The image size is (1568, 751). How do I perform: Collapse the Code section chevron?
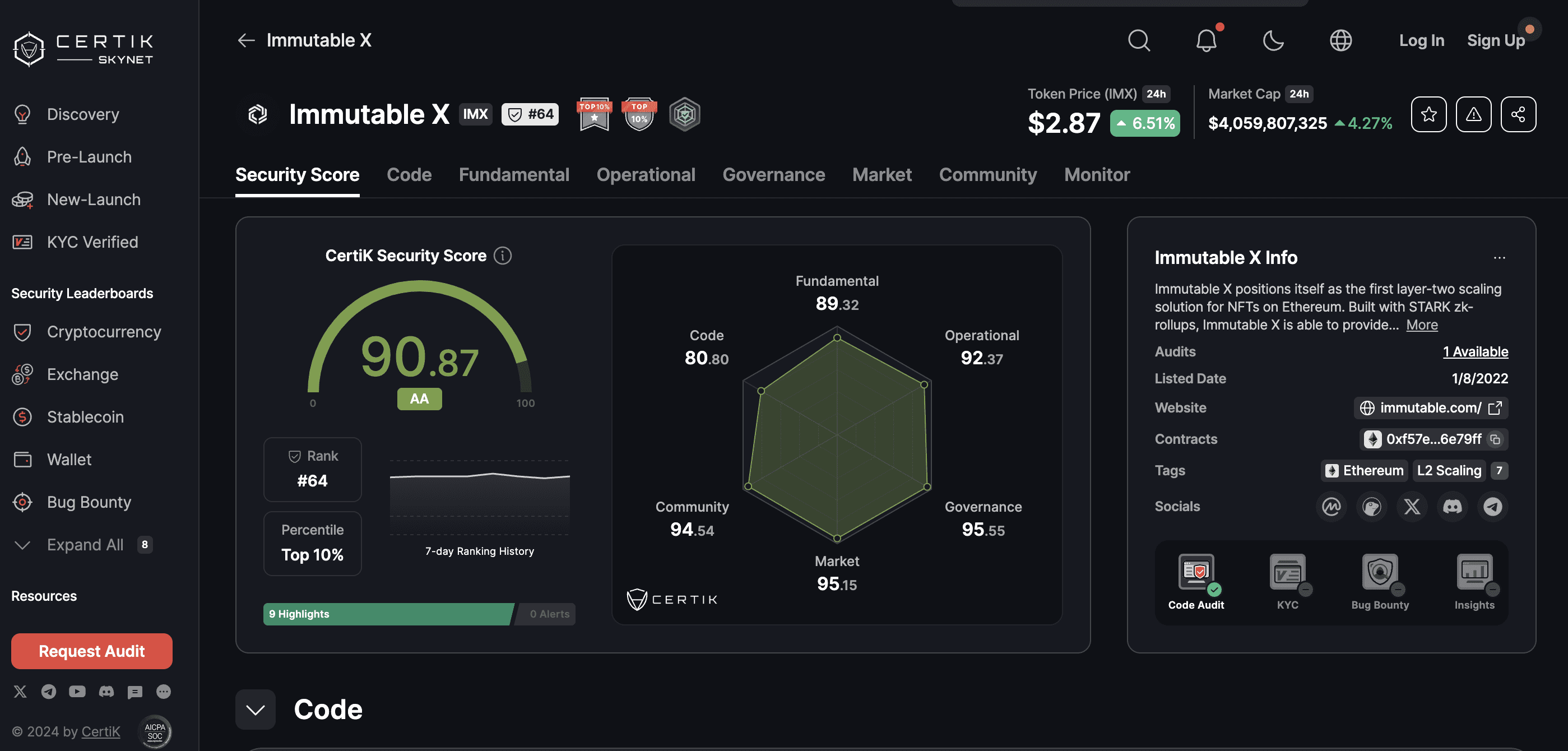255,710
